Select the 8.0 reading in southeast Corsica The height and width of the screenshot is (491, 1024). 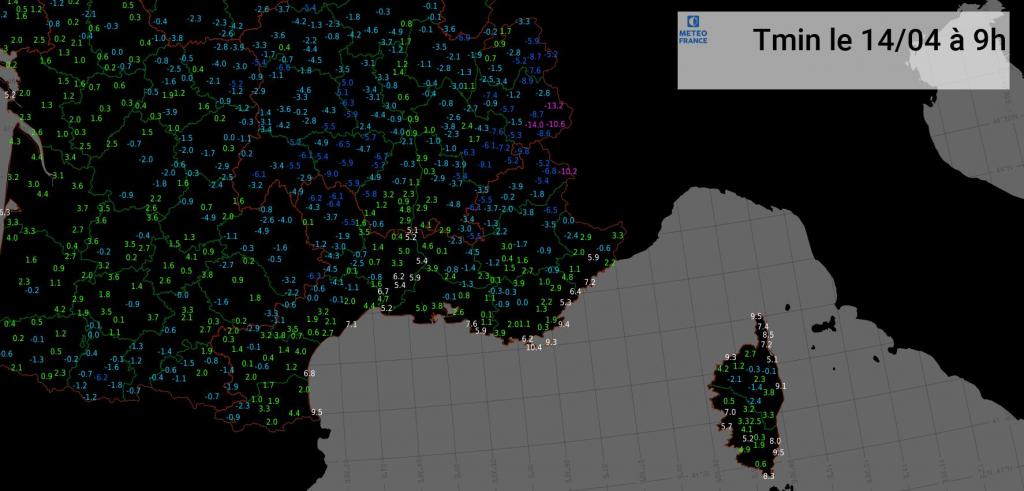pyautogui.click(x=775, y=441)
